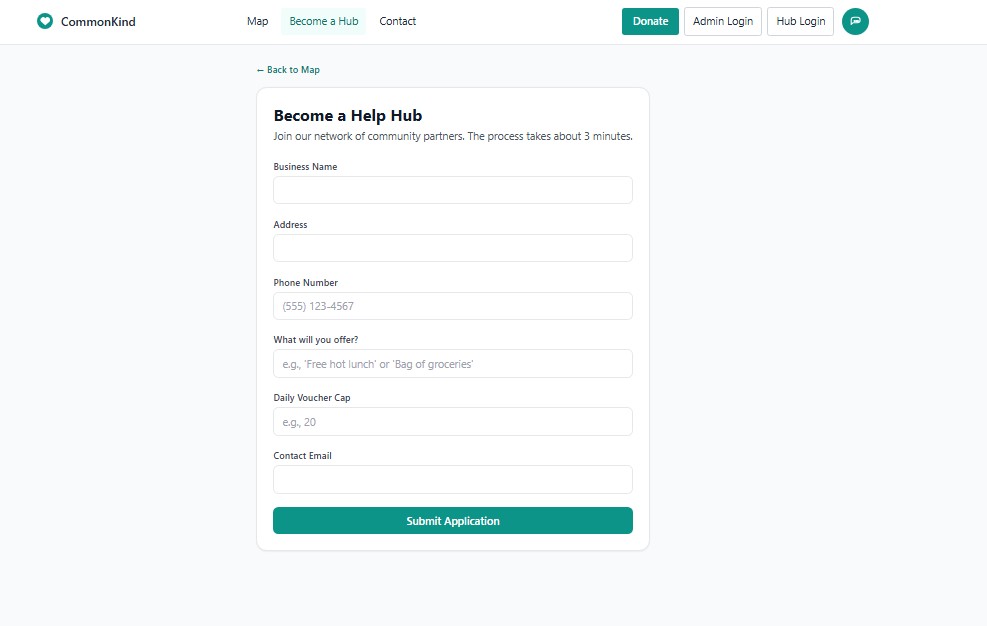This screenshot has height=626, width=987.
Task: Open Admin Login
Action: (x=723, y=21)
